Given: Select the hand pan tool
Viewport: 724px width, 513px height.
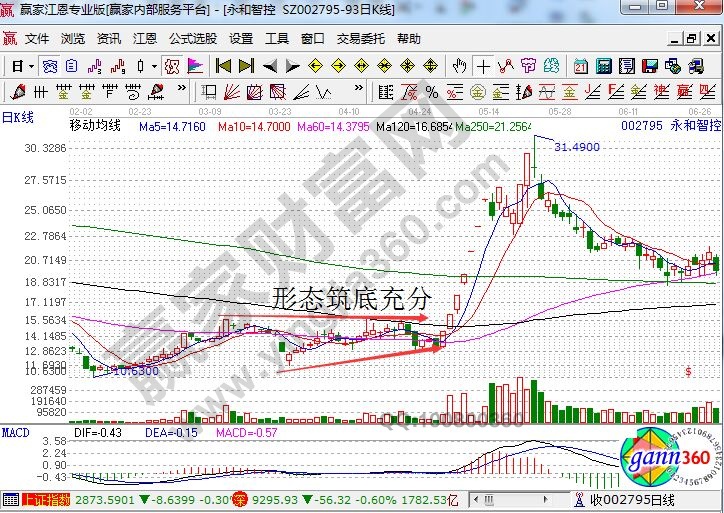Looking at the screenshot, I should click(x=459, y=66).
